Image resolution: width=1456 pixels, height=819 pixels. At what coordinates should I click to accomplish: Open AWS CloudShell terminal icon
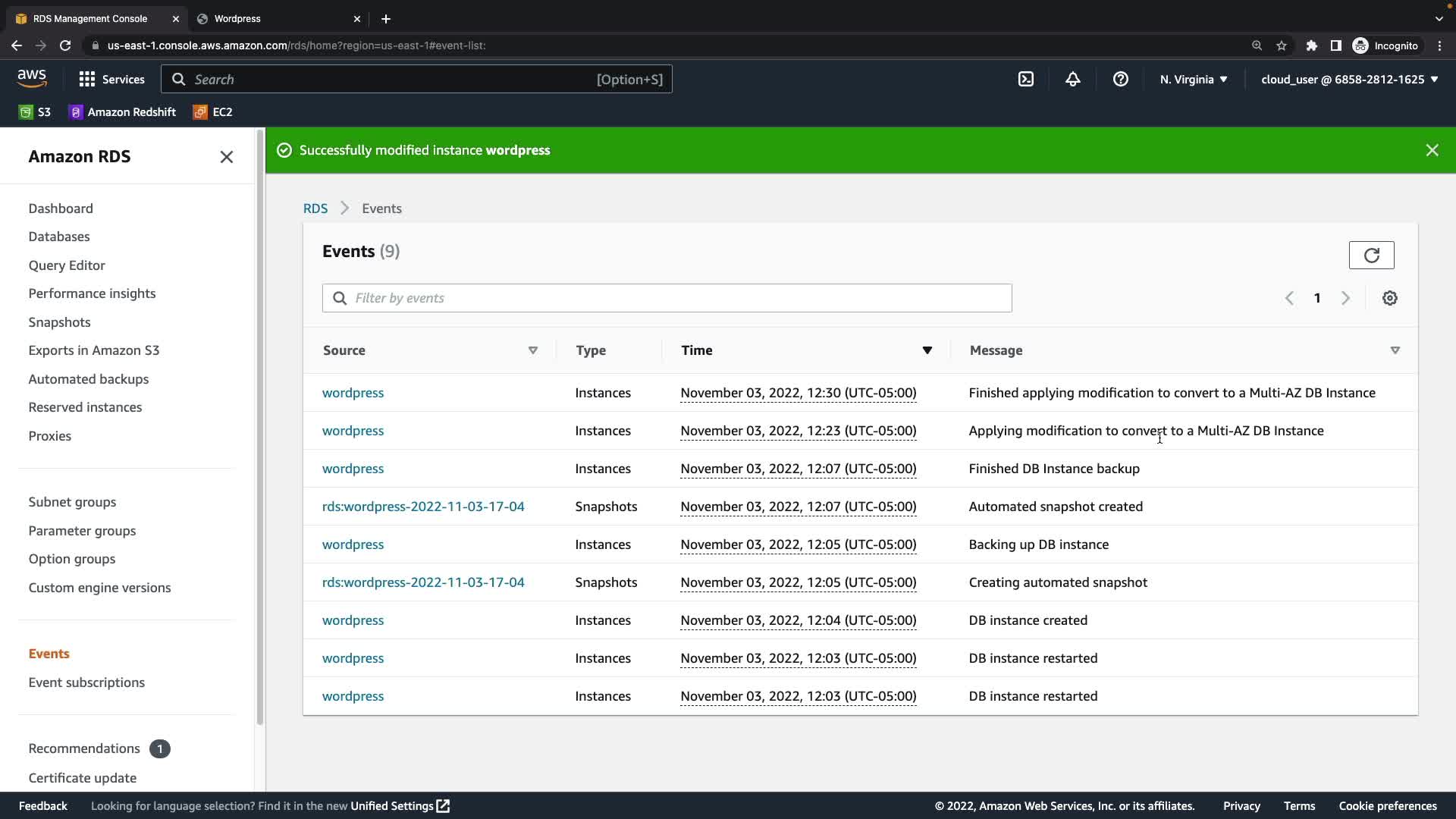(x=1025, y=79)
